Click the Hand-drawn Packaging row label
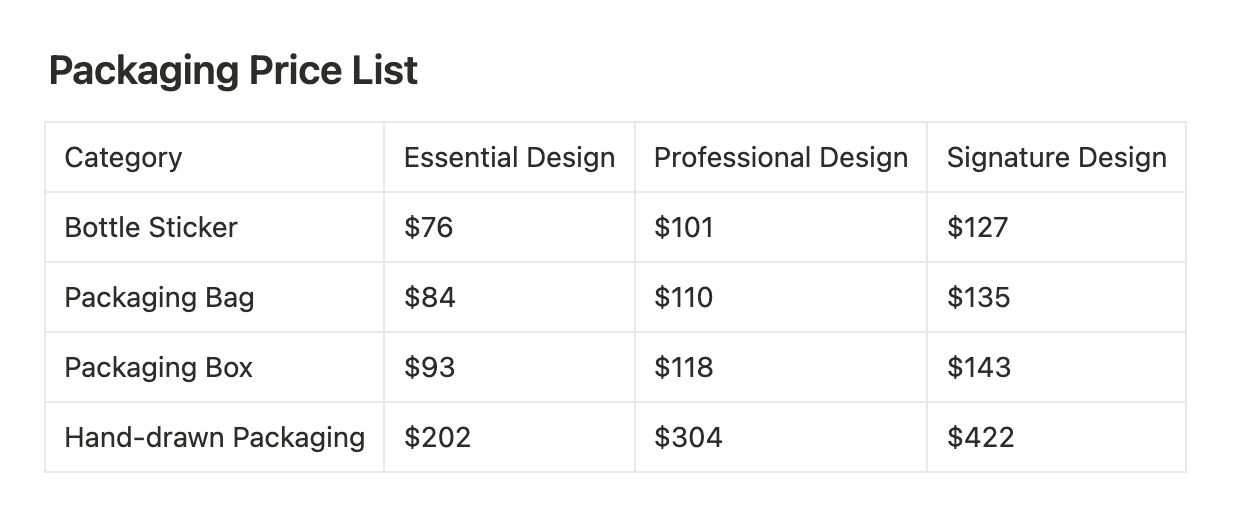Screen dimensions: 1238x528 214,438
